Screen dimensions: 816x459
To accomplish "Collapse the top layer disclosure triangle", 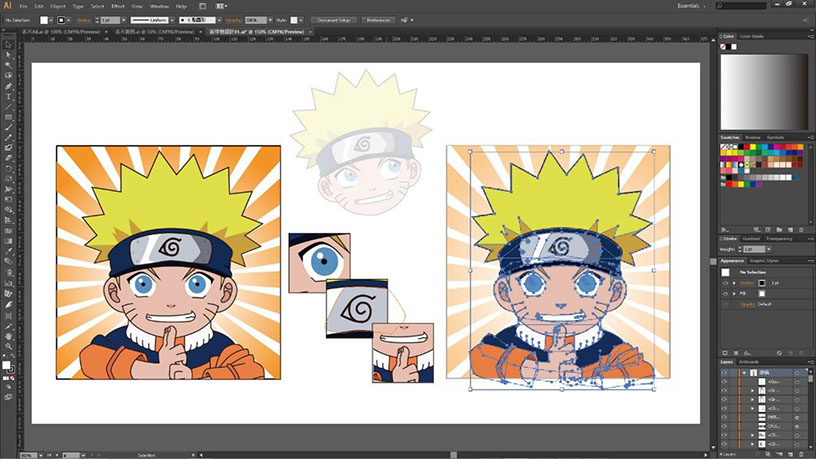I will pos(743,372).
